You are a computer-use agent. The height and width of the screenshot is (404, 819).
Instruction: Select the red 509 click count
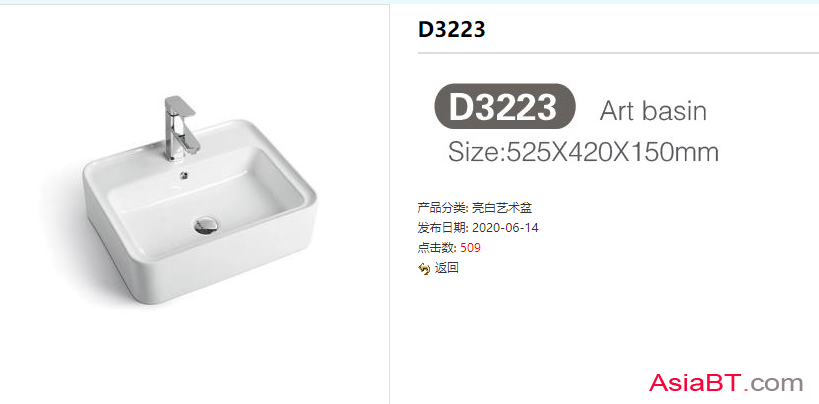(x=470, y=248)
